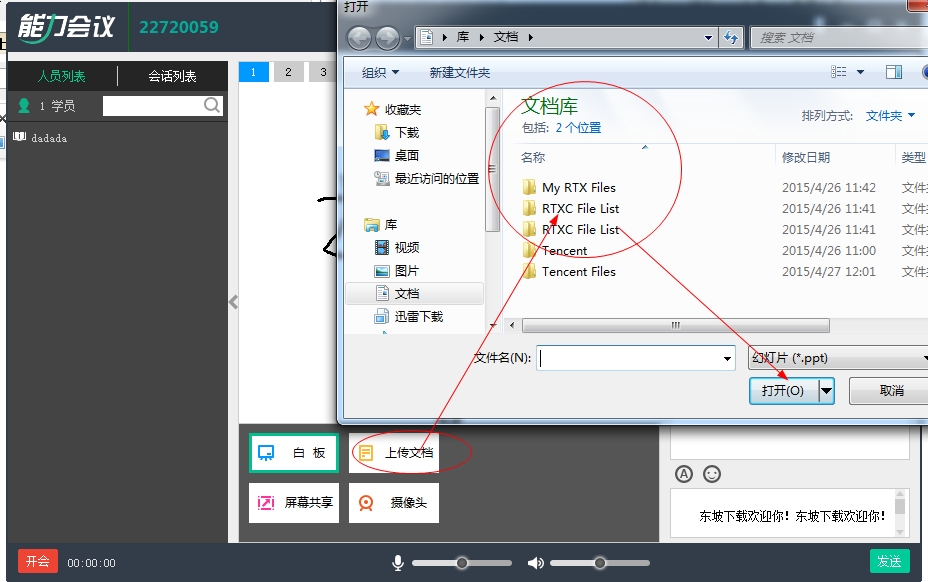Click the dialog back navigation arrow
Image resolution: width=928 pixels, height=582 pixels.
359,38
